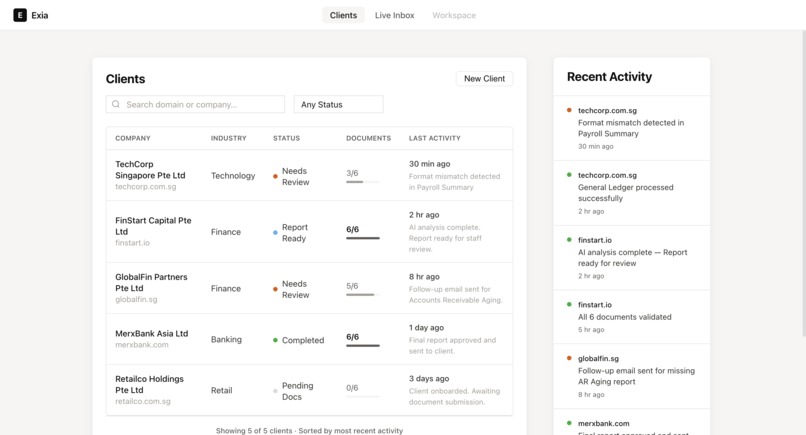Open Retailco Holdings Pte Ltd client row
The width and height of the screenshot is (806, 435).
point(309,390)
